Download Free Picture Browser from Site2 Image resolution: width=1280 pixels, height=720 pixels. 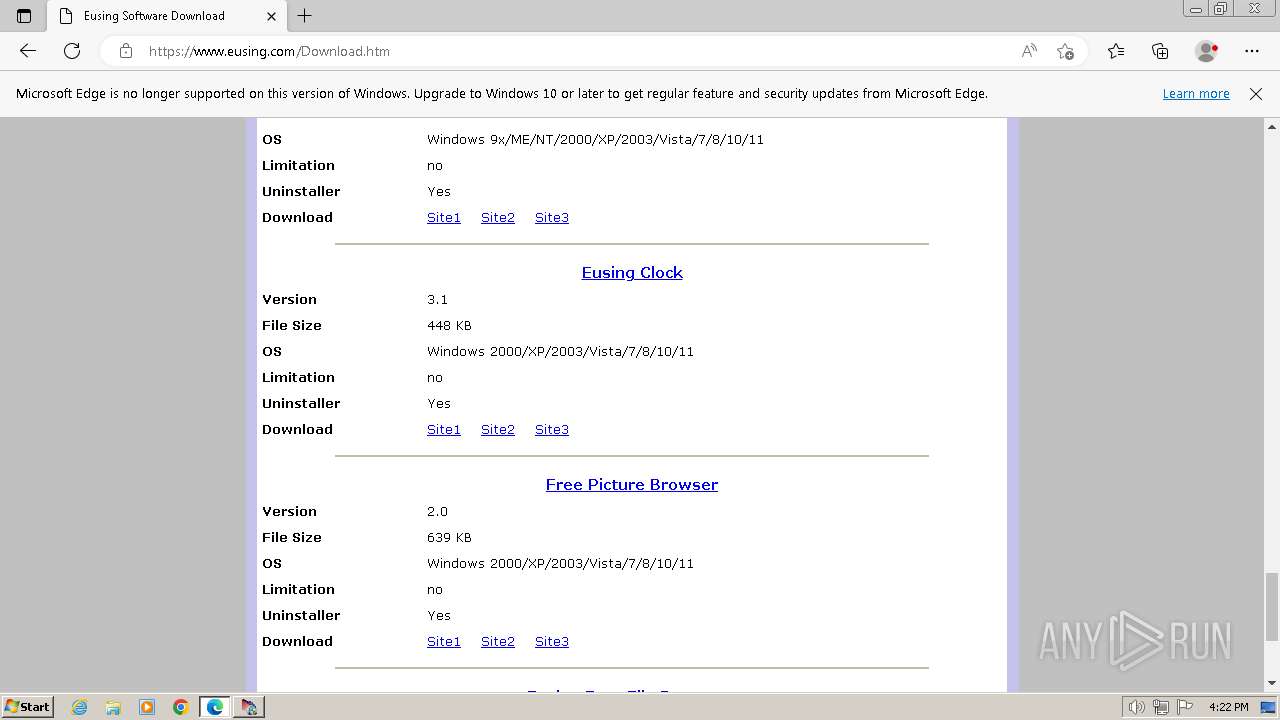tap(498, 642)
